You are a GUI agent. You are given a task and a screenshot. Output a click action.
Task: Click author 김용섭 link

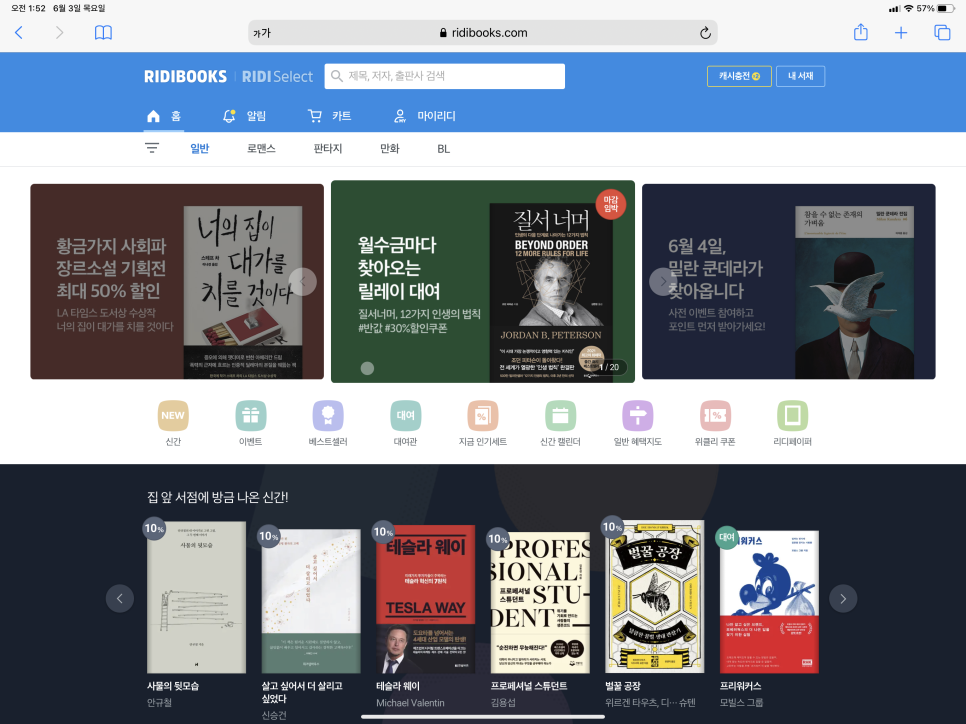pos(503,702)
